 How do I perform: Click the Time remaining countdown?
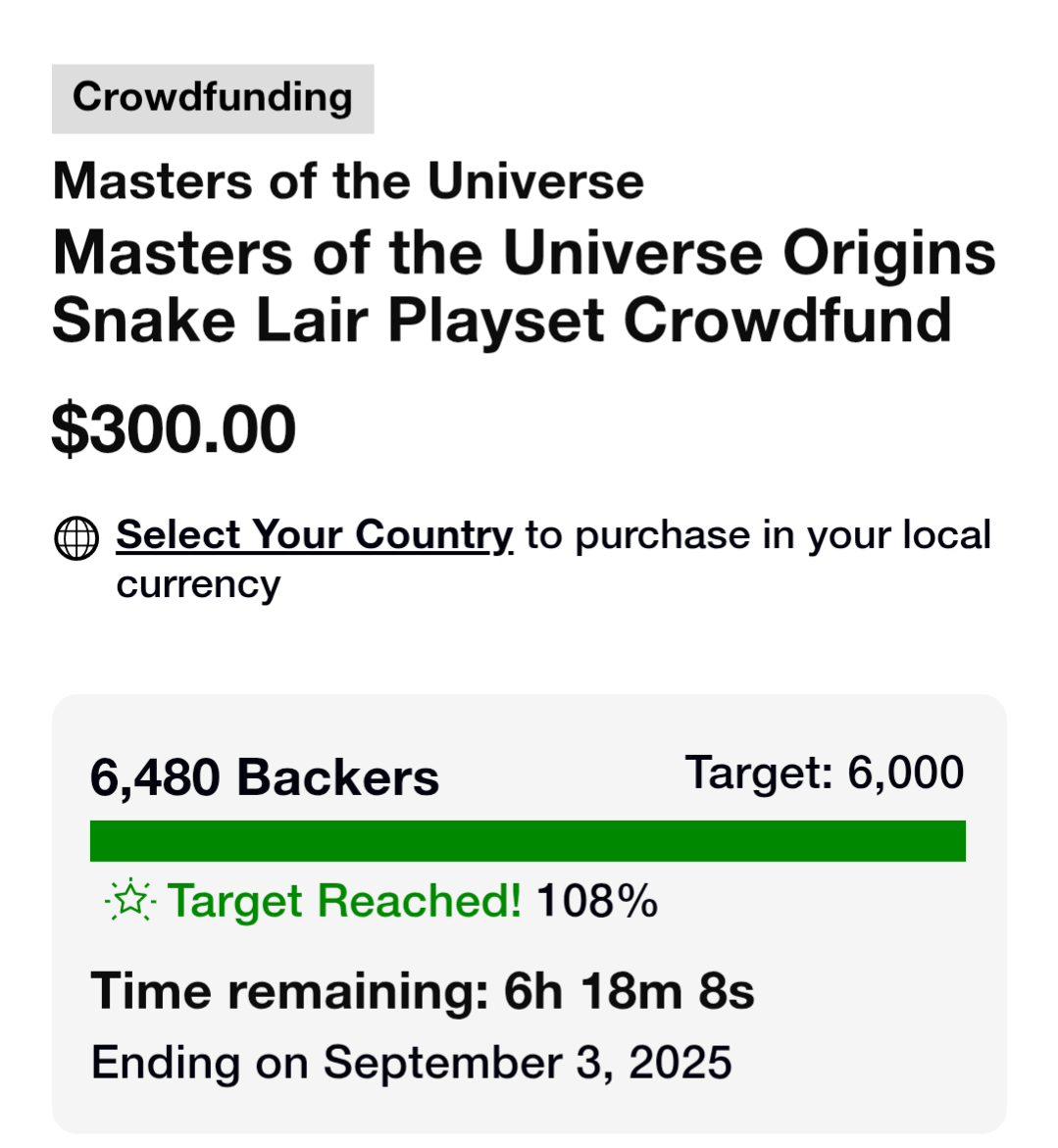(423, 991)
